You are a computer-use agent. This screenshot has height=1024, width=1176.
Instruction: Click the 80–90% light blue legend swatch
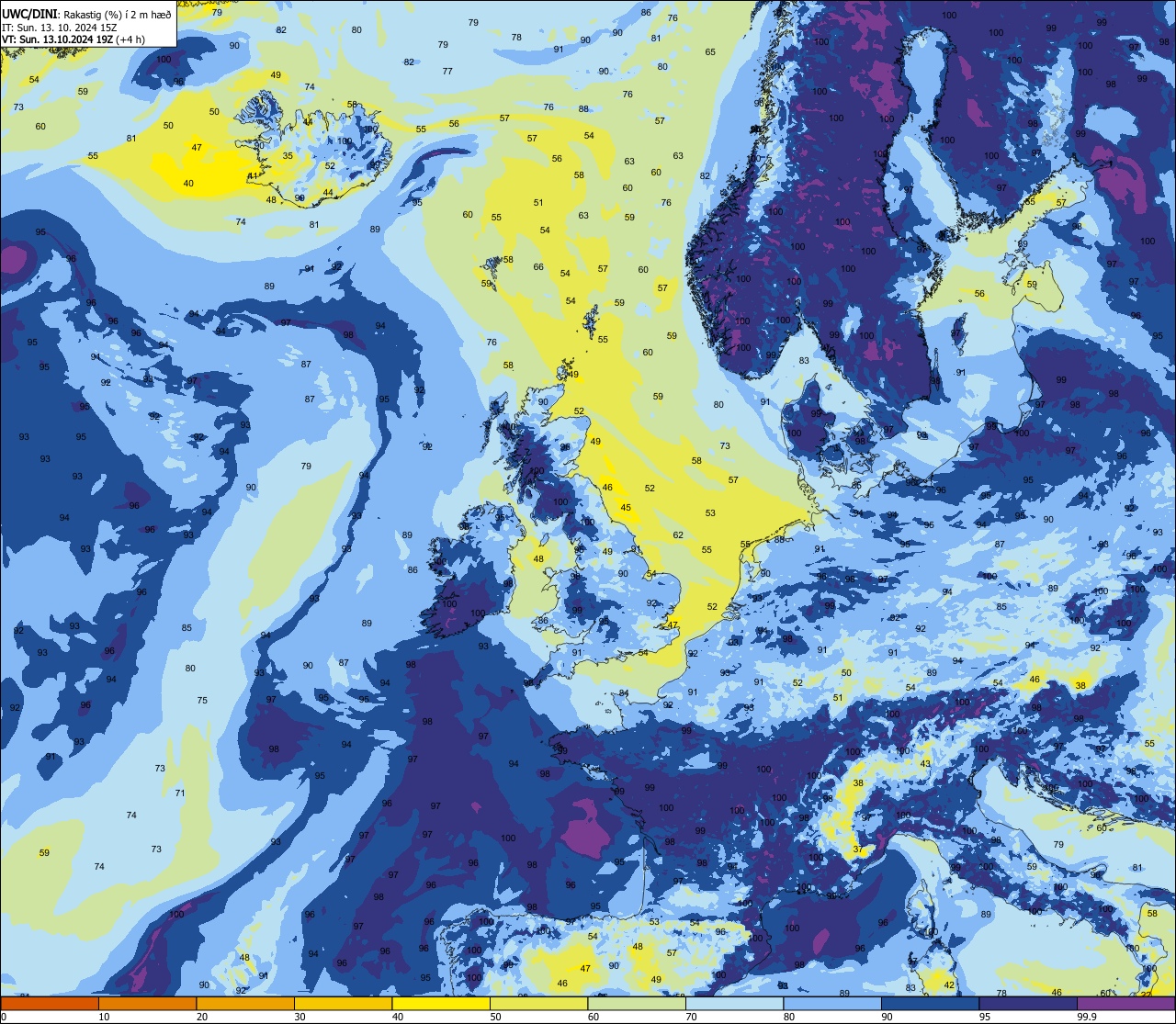tap(832, 1003)
